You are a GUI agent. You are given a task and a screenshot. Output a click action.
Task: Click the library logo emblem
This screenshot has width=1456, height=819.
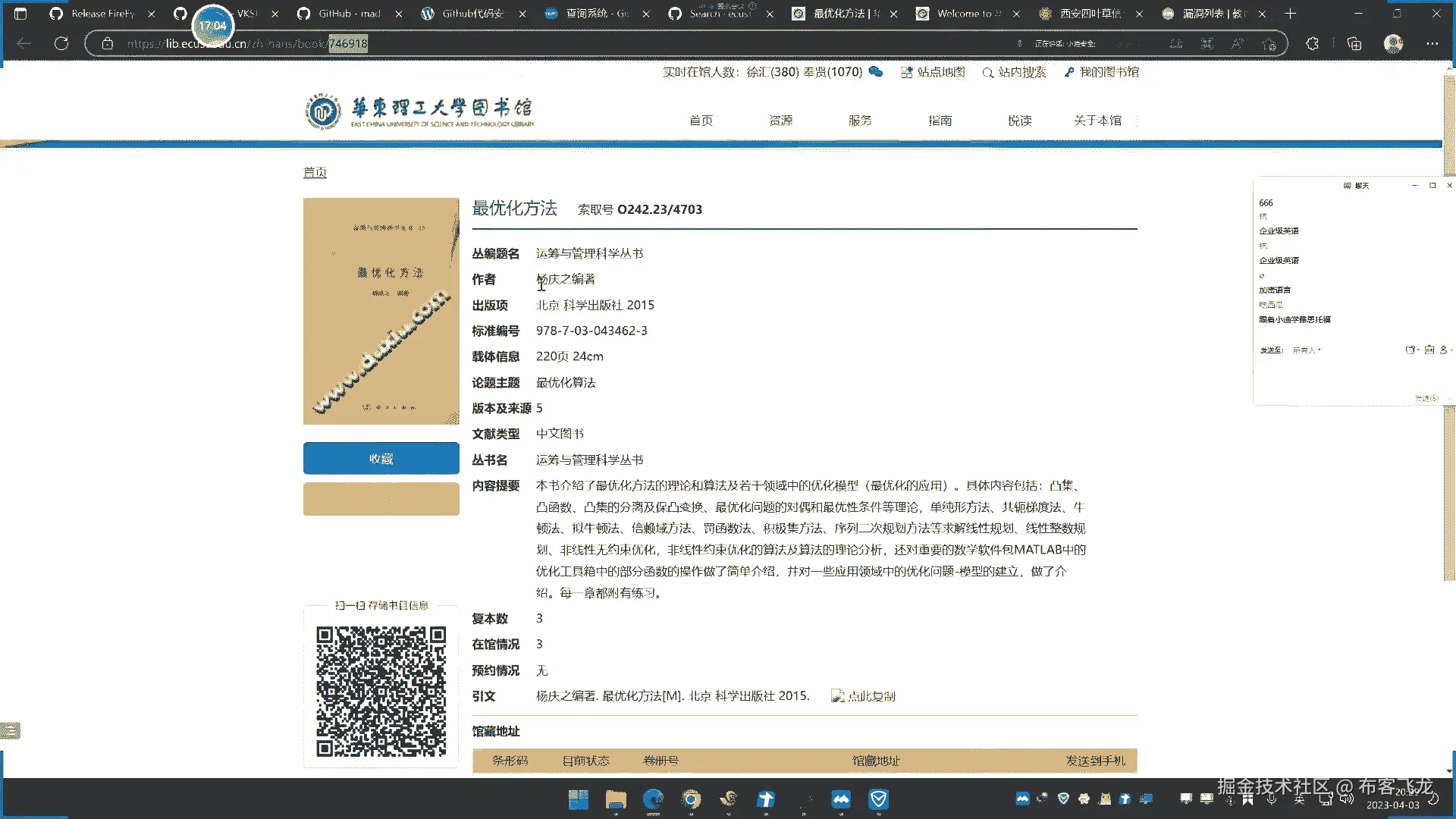click(x=323, y=111)
